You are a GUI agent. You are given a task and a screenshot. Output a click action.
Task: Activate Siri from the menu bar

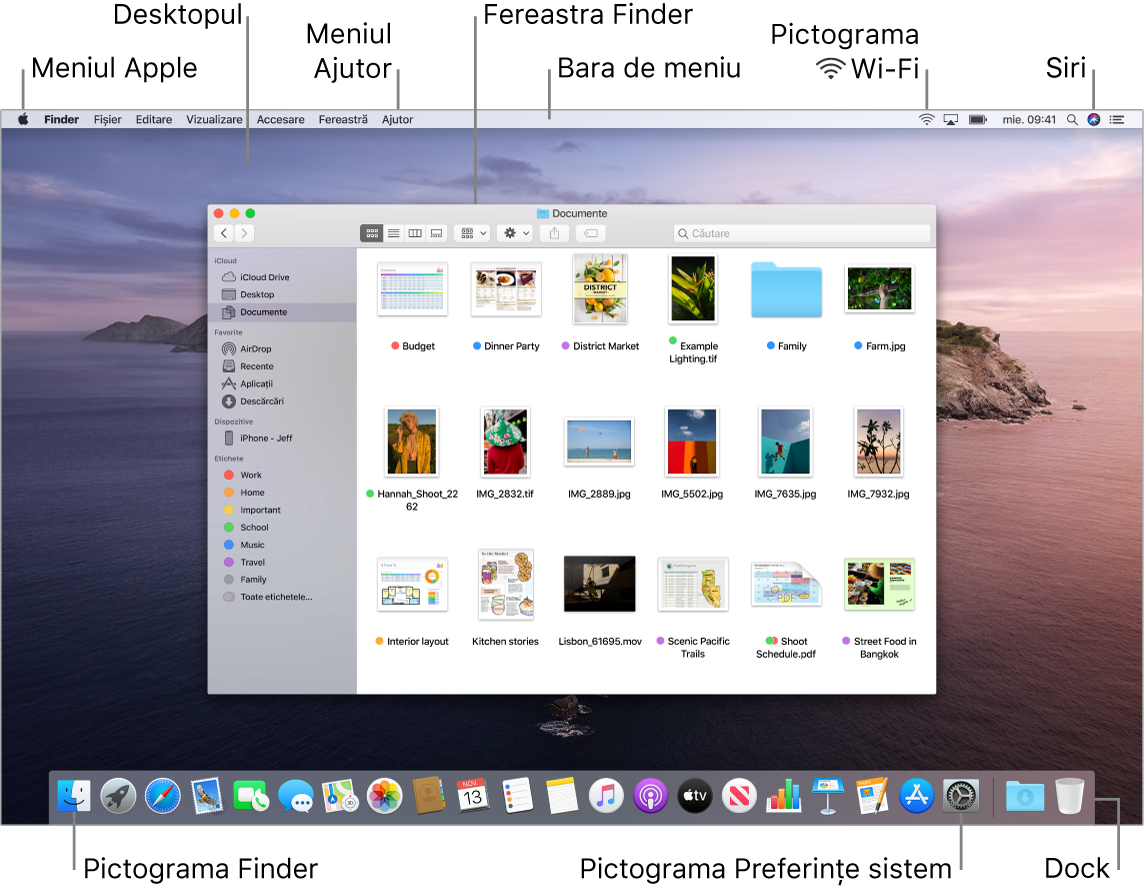[1092, 119]
